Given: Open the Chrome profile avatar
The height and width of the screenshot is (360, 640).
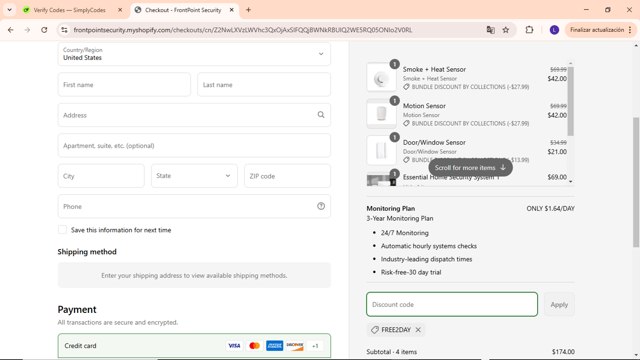Looking at the screenshot, I should 554,30.
